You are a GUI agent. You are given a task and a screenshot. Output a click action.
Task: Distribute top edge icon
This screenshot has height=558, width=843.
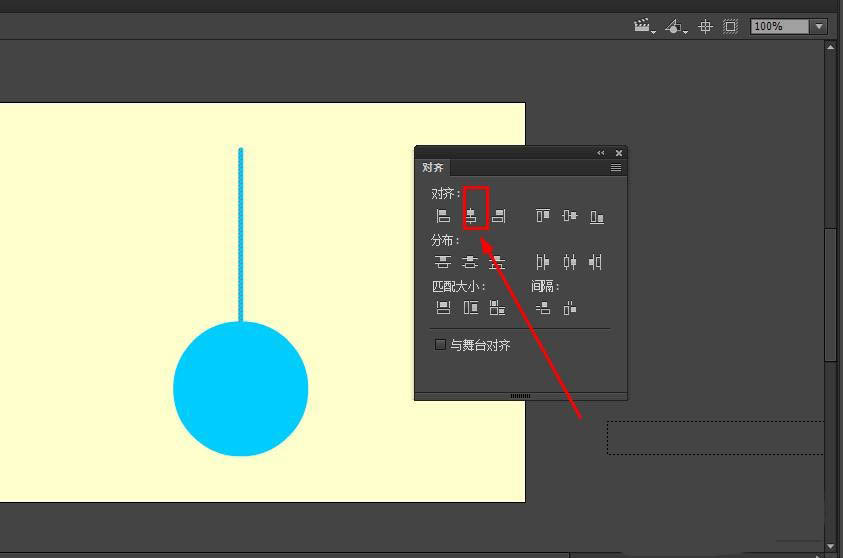[x=442, y=262]
